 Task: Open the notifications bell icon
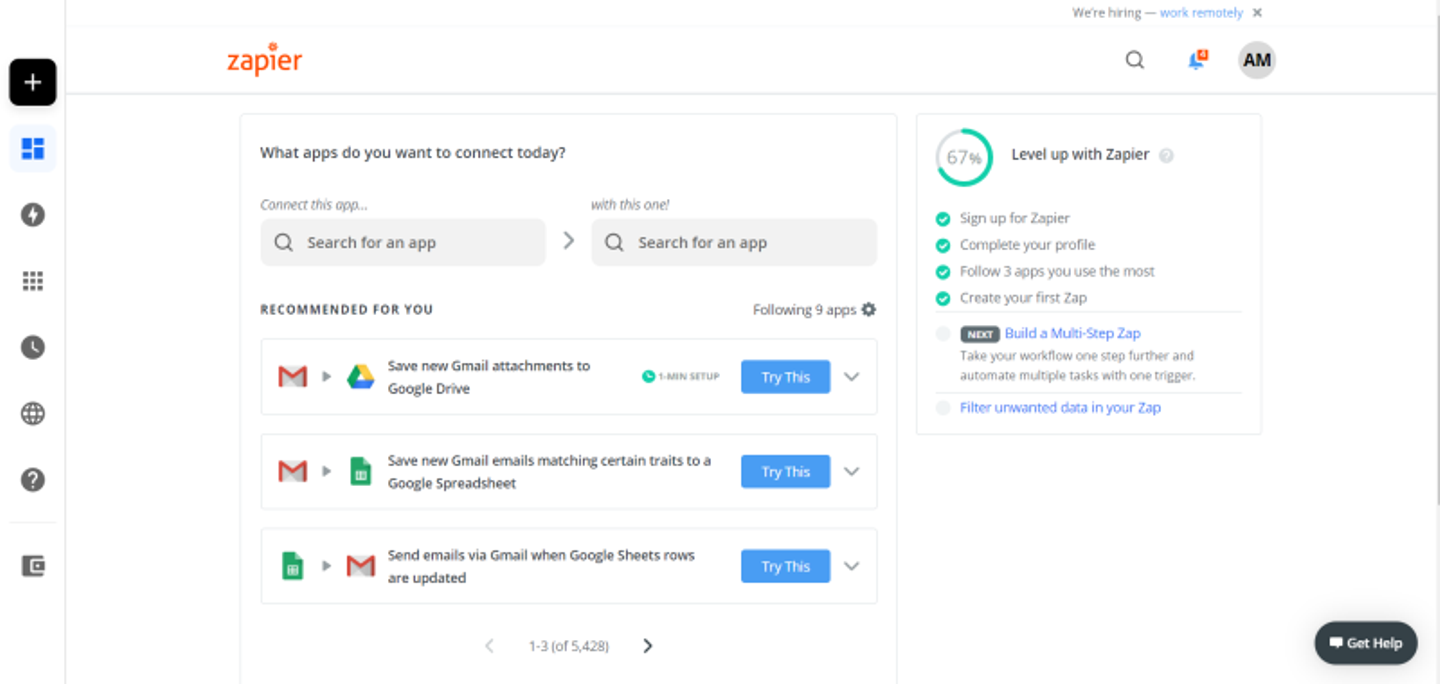[x=1196, y=61]
